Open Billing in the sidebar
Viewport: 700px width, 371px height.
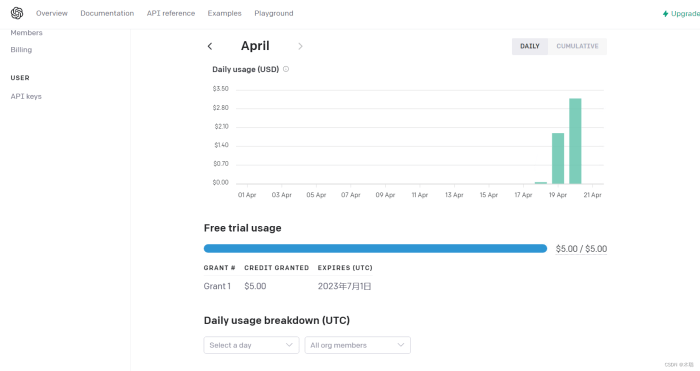pyautogui.click(x=21, y=50)
